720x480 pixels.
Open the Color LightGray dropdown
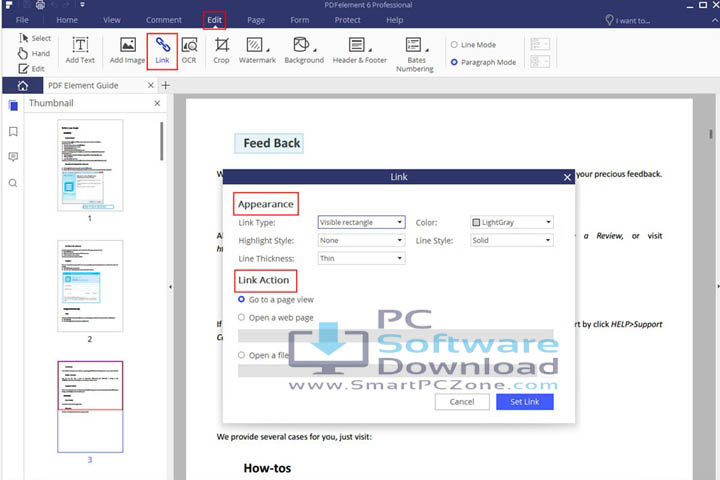tap(512, 222)
